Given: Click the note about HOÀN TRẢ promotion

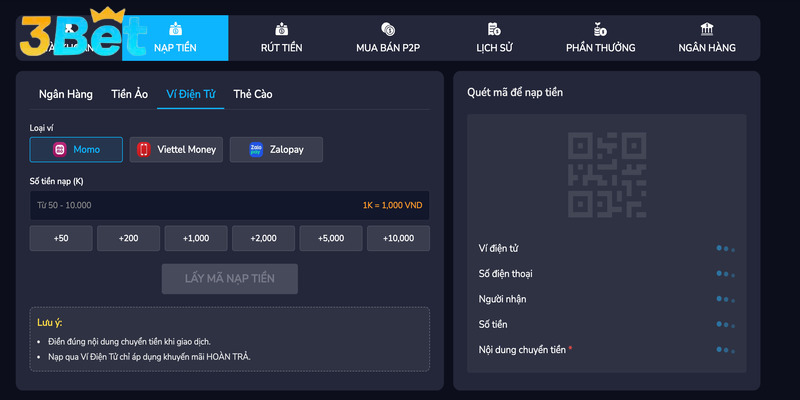Looking at the screenshot, I should tap(149, 357).
